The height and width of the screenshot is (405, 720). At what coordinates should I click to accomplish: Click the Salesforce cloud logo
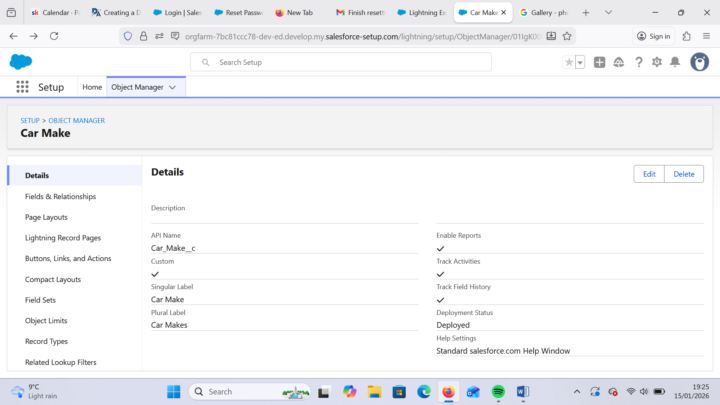[21, 62]
